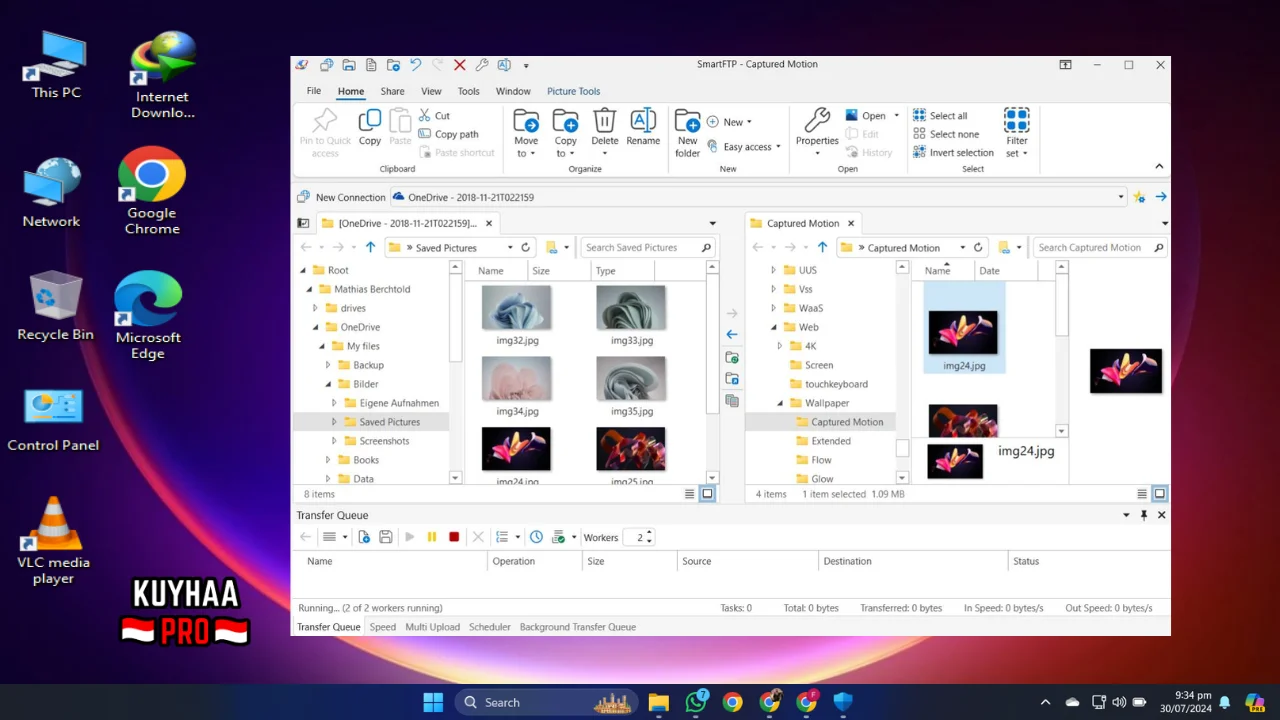Increase the Workers count stepper
This screenshot has height=720, width=1280.
point(650,533)
